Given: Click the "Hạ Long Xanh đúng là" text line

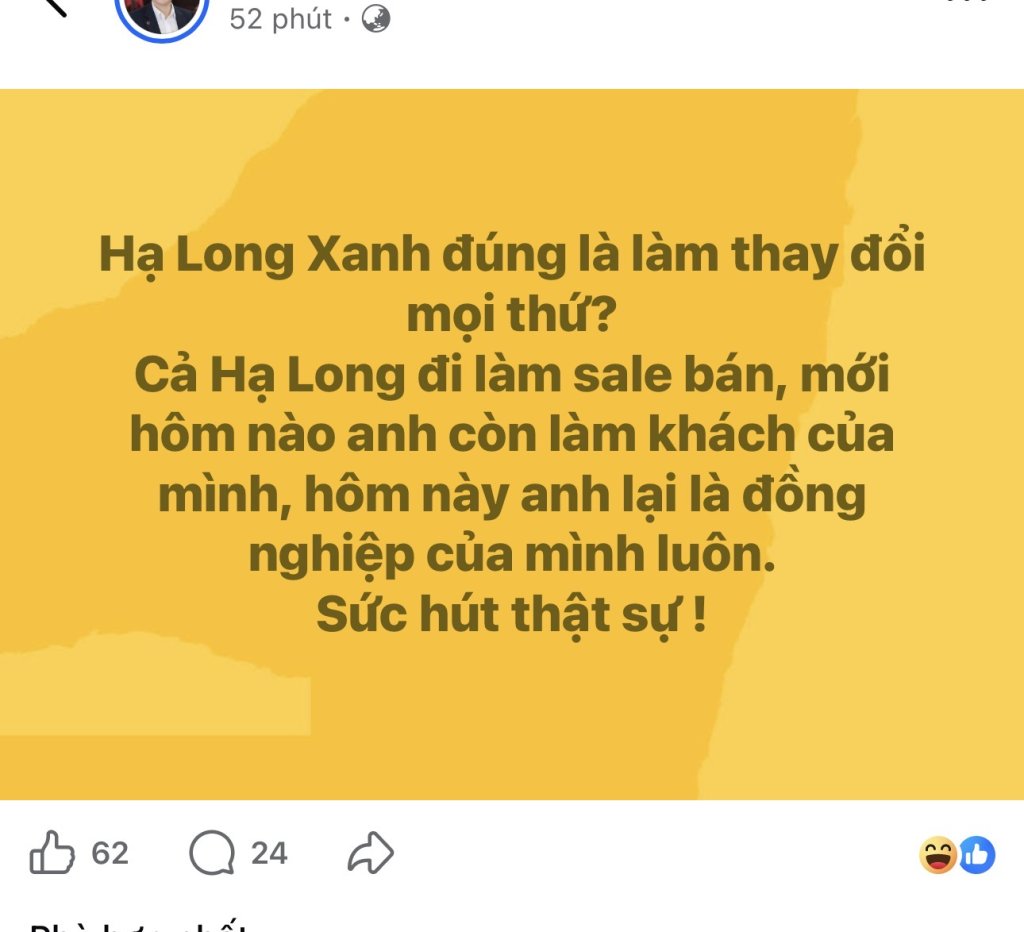Looking at the screenshot, I should point(512,255).
